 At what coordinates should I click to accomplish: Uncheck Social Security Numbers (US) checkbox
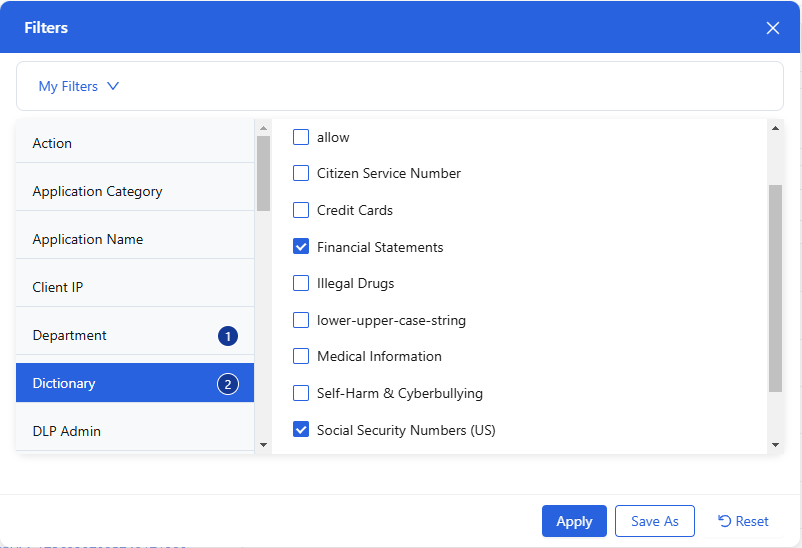tap(301, 430)
